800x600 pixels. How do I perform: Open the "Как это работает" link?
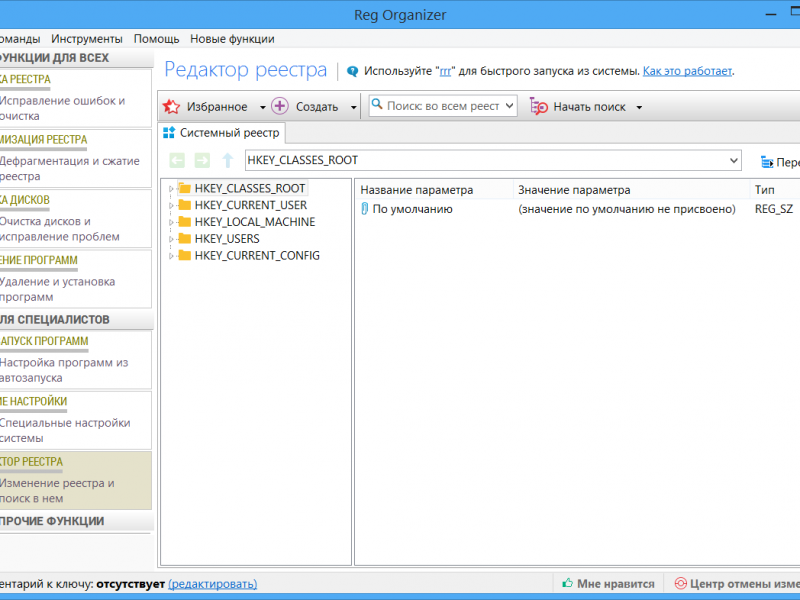click(x=687, y=71)
